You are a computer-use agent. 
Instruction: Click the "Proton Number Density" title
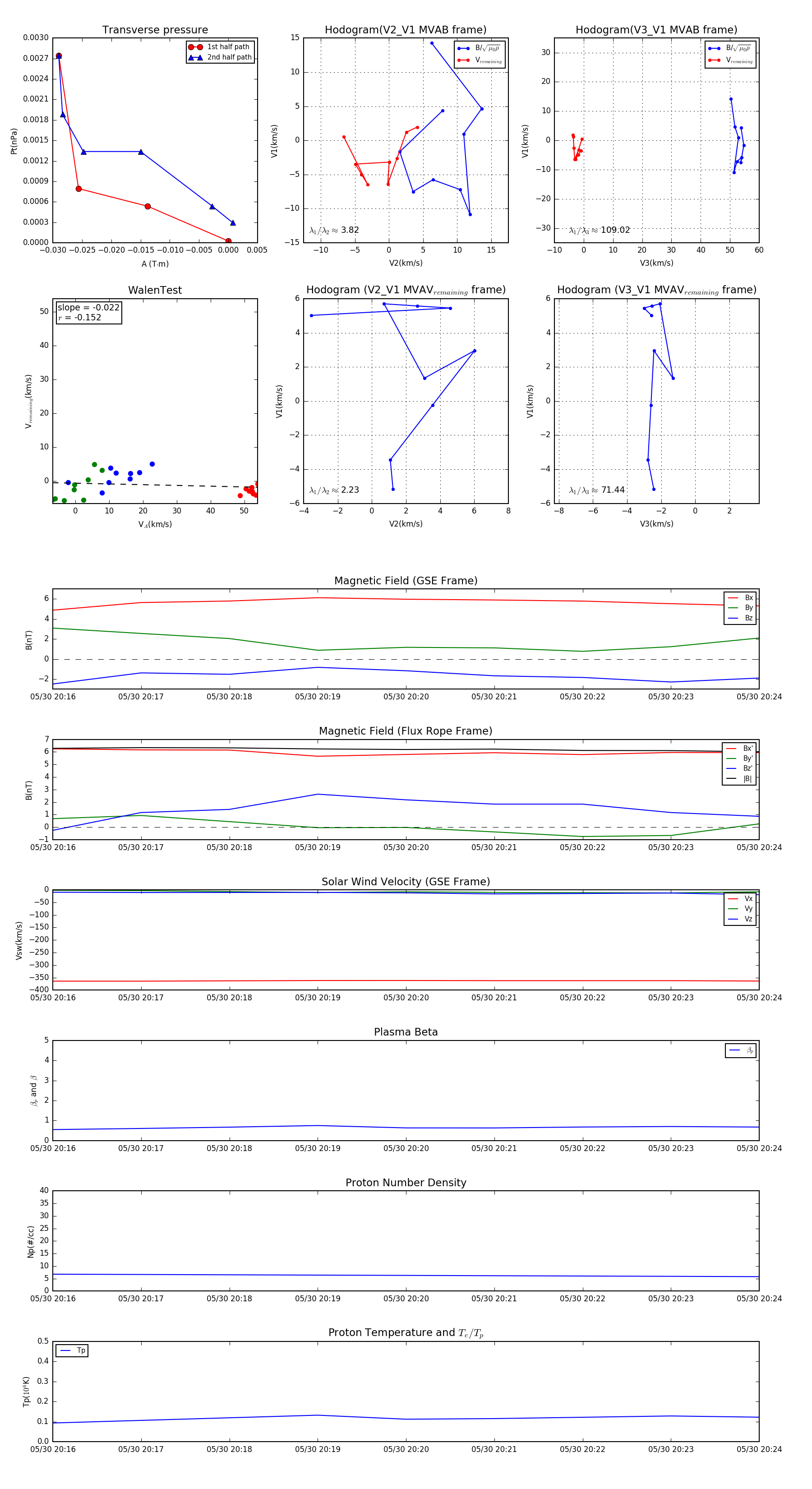(x=406, y=1183)
